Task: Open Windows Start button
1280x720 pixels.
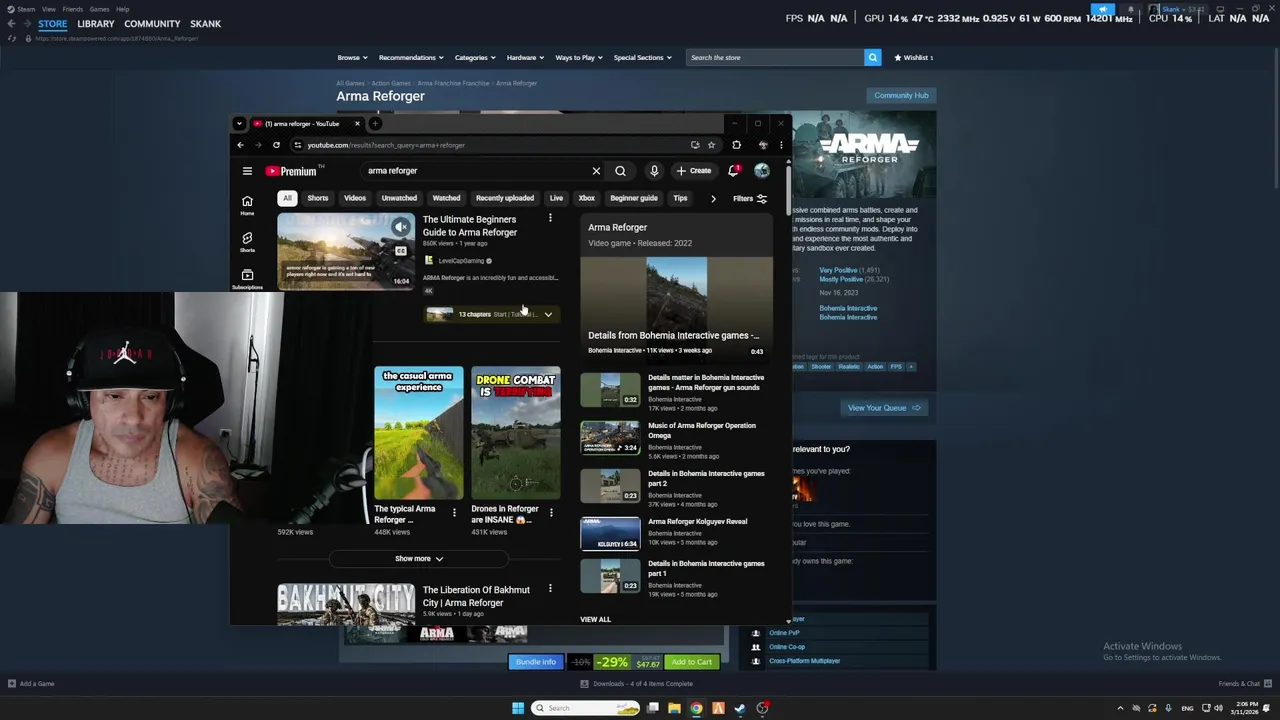Action: [518, 708]
